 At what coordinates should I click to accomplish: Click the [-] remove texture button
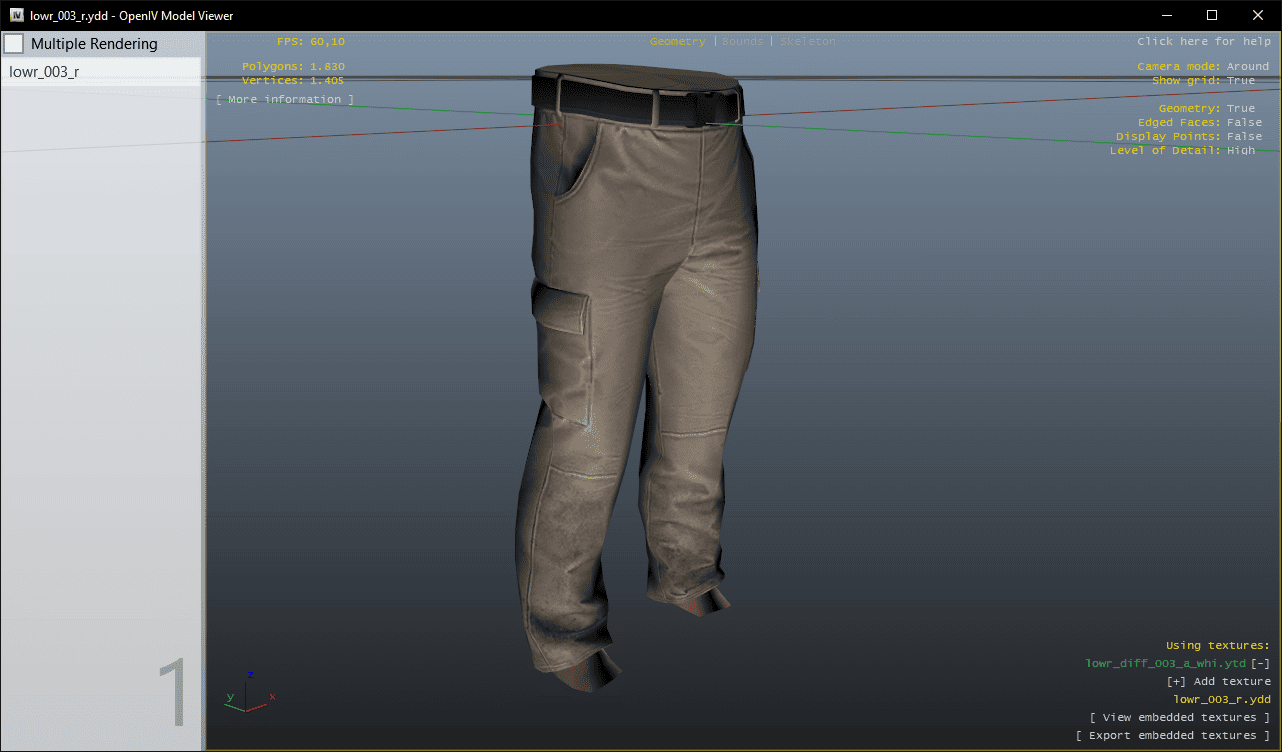tap(1261, 664)
